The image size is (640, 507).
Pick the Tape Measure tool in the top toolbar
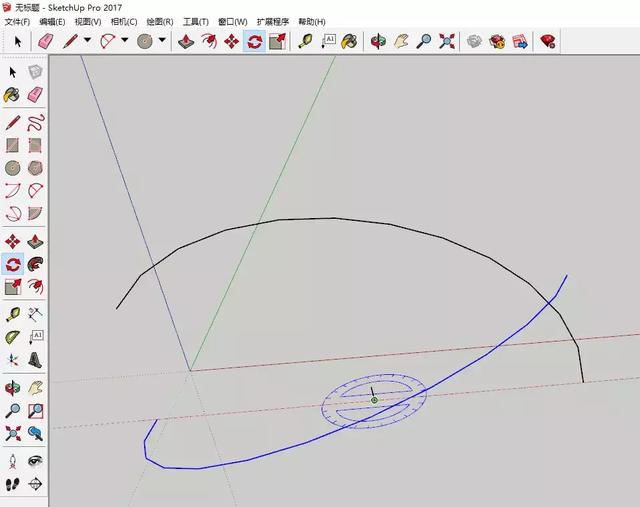(x=305, y=41)
